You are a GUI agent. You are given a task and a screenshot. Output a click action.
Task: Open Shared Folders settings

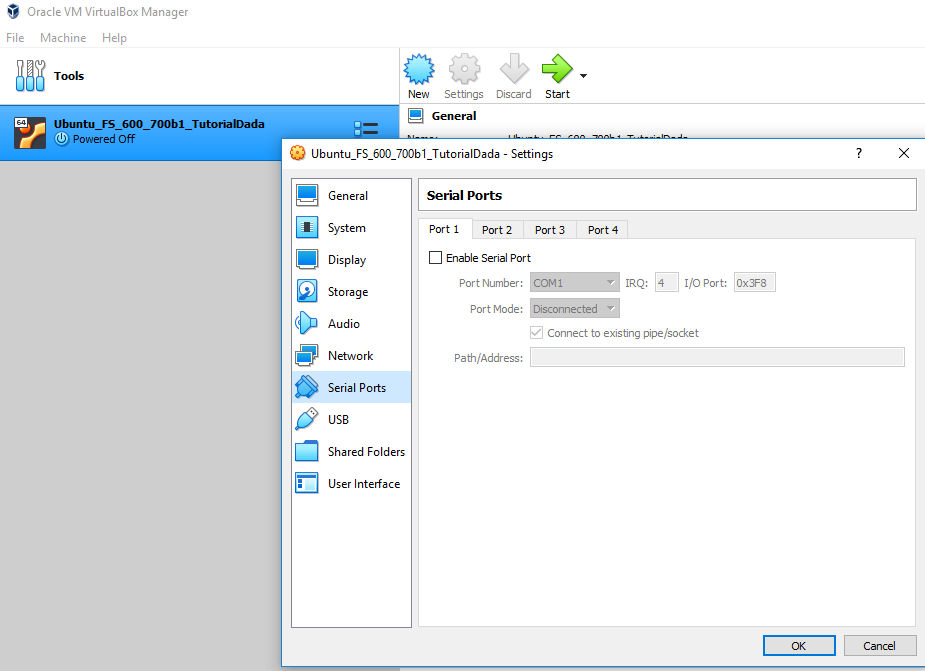(x=366, y=452)
